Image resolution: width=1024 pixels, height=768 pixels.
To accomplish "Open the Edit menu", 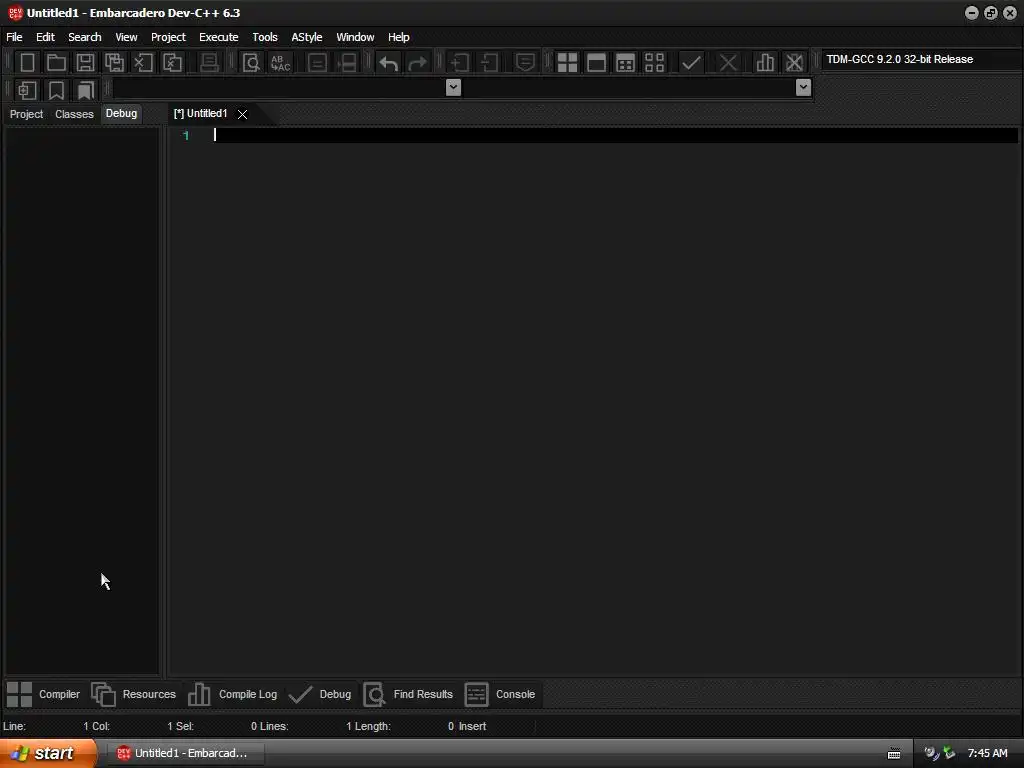I will pos(45,37).
